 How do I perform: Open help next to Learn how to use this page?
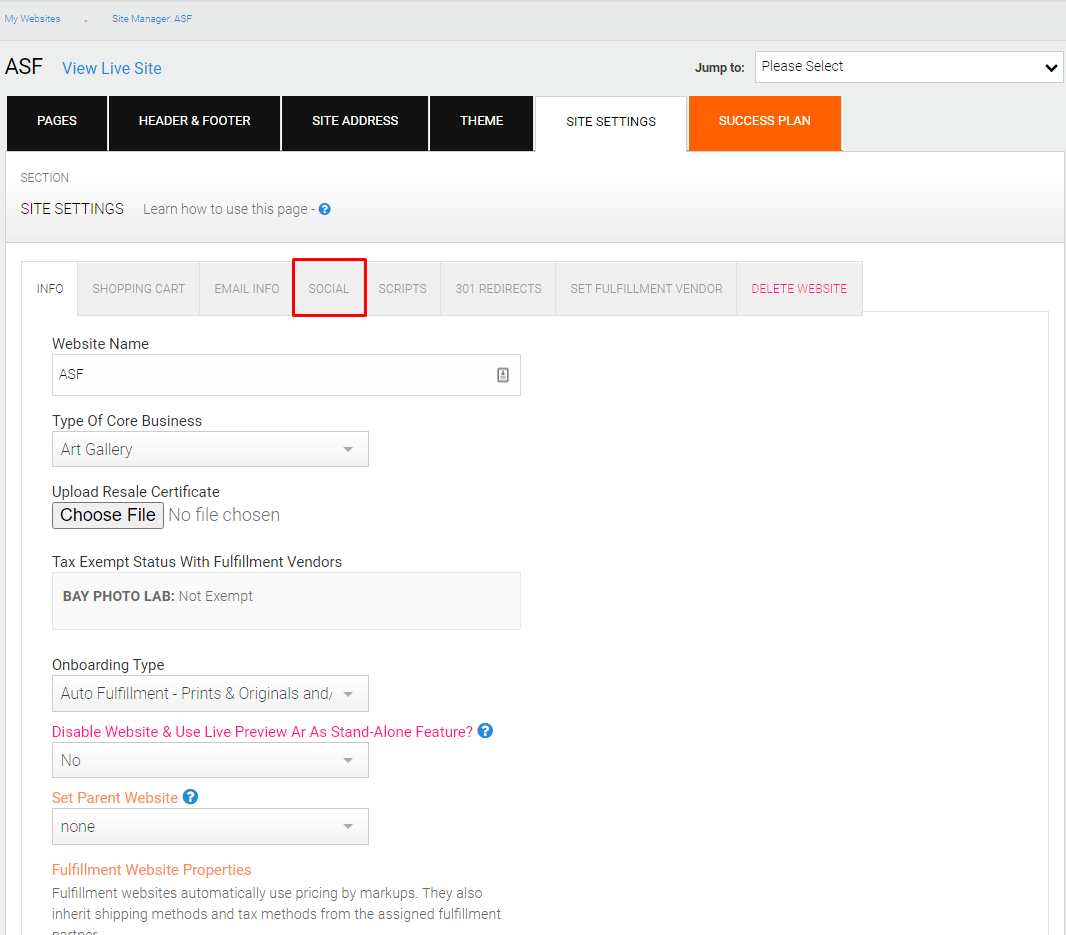(x=324, y=209)
